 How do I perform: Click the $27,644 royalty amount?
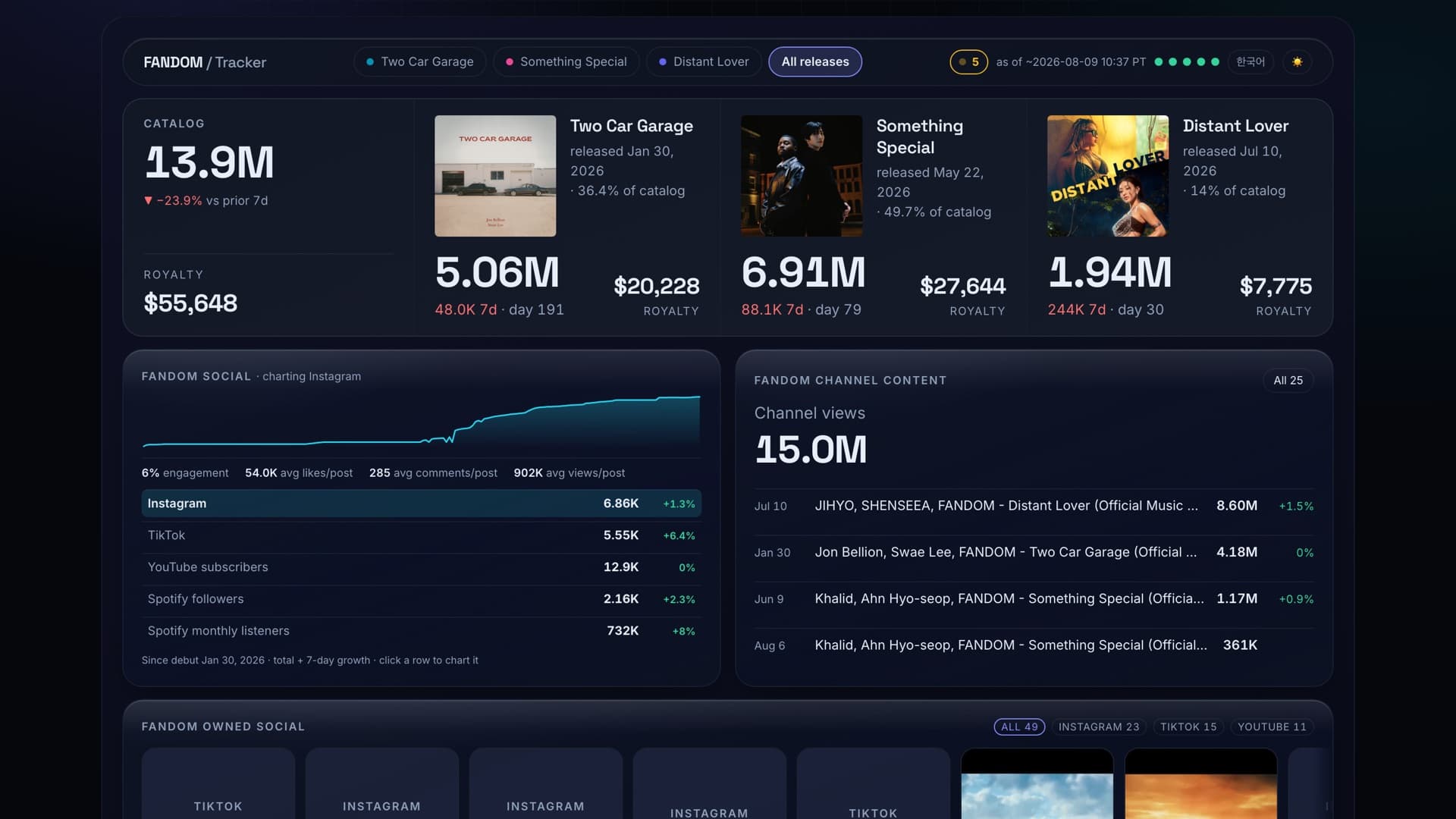pos(962,286)
